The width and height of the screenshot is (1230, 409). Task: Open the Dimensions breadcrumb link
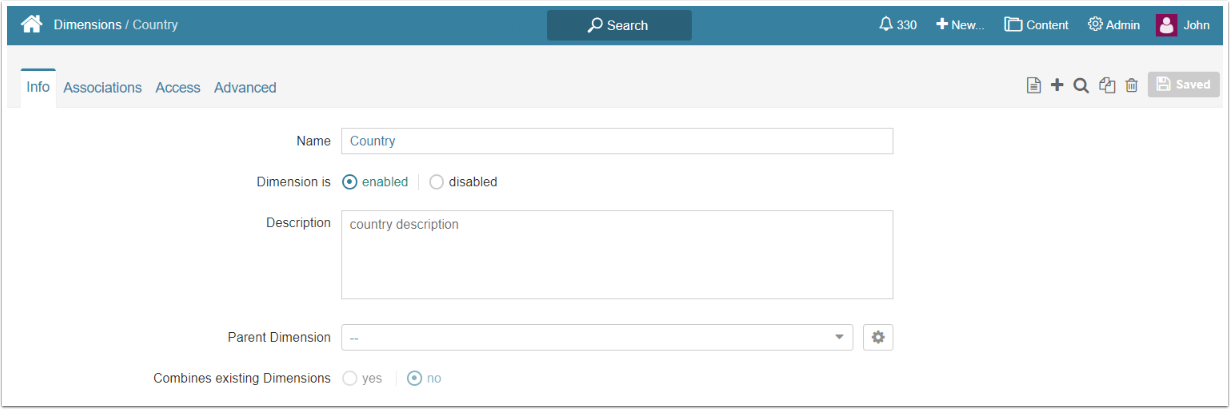coord(88,24)
